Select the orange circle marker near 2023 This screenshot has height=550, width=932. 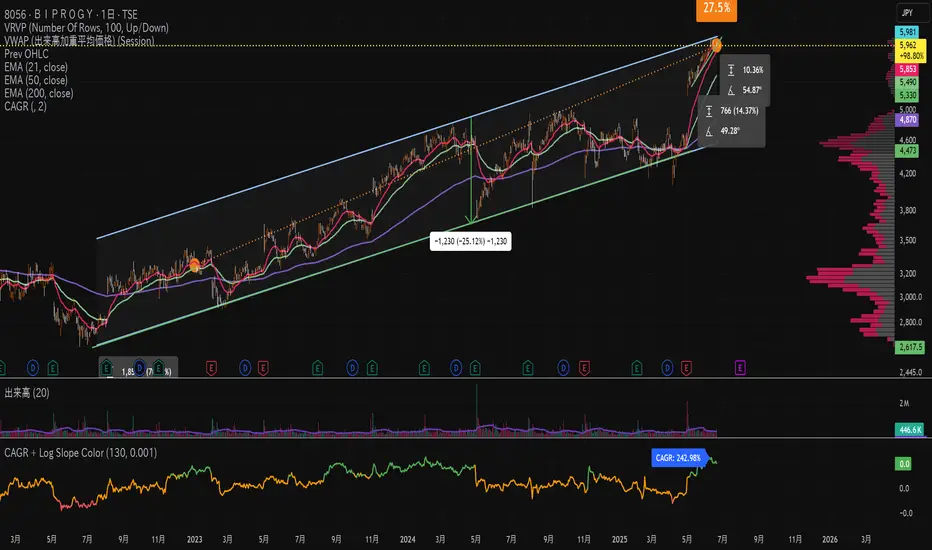[194, 265]
